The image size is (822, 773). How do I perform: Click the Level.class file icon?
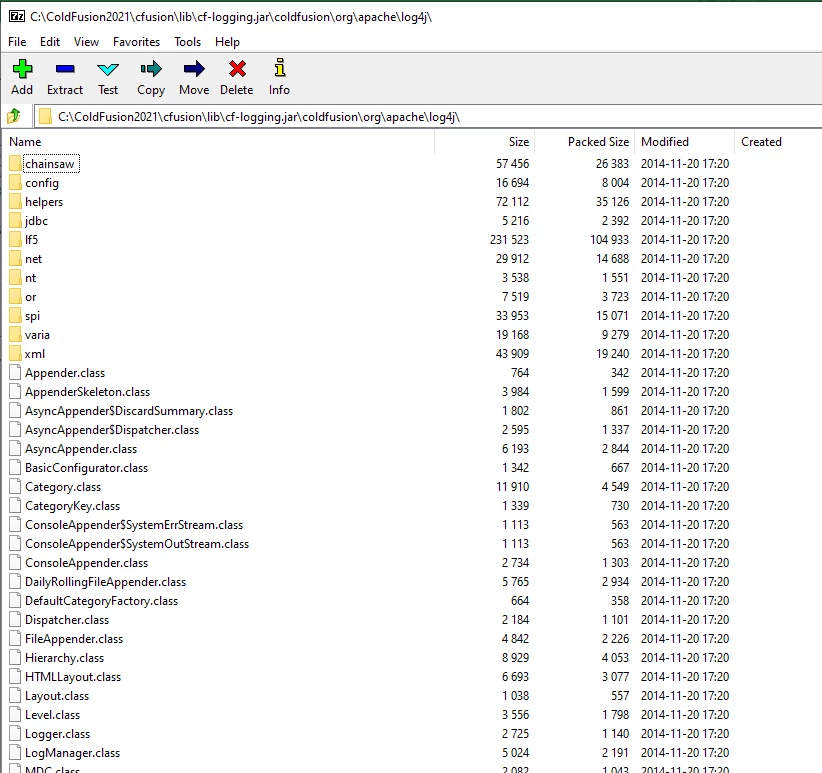(15, 715)
